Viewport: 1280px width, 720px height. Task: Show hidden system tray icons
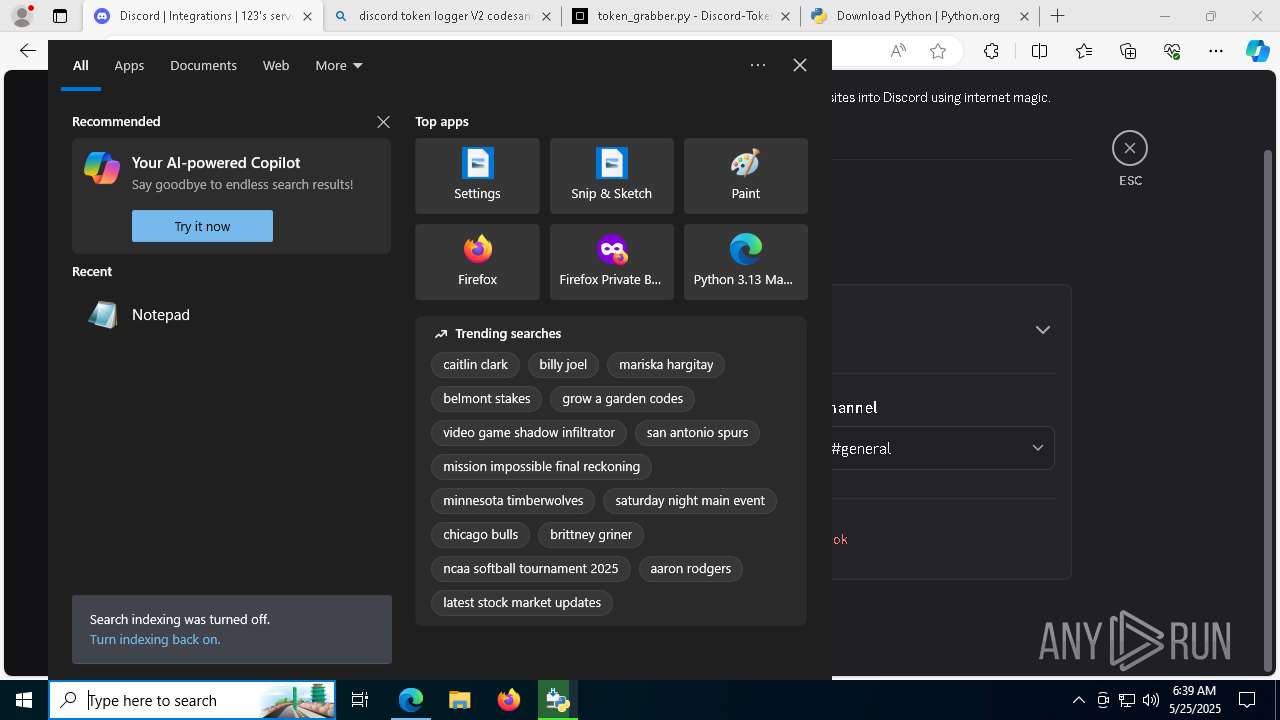tap(1079, 700)
